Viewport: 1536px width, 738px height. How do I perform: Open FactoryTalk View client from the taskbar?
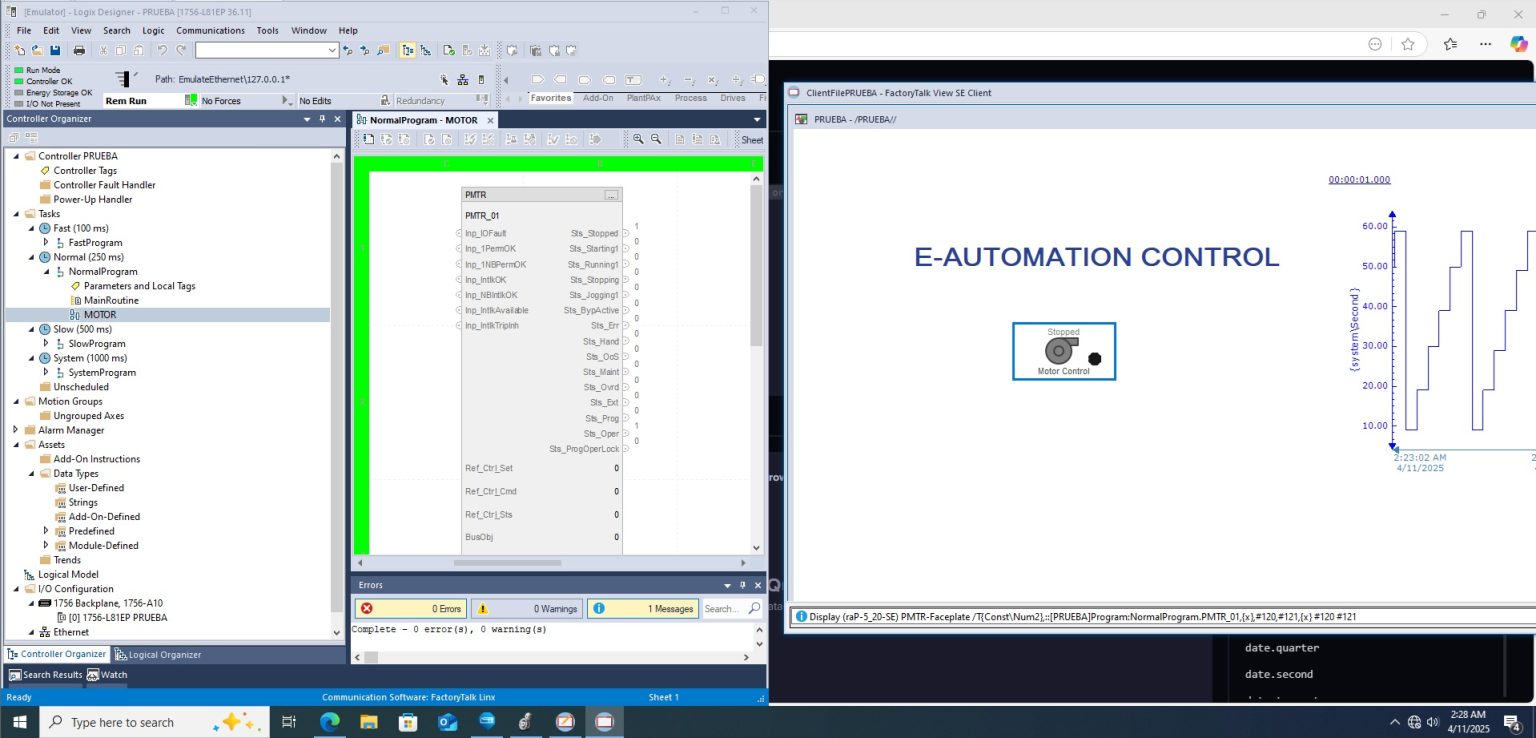coord(604,722)
